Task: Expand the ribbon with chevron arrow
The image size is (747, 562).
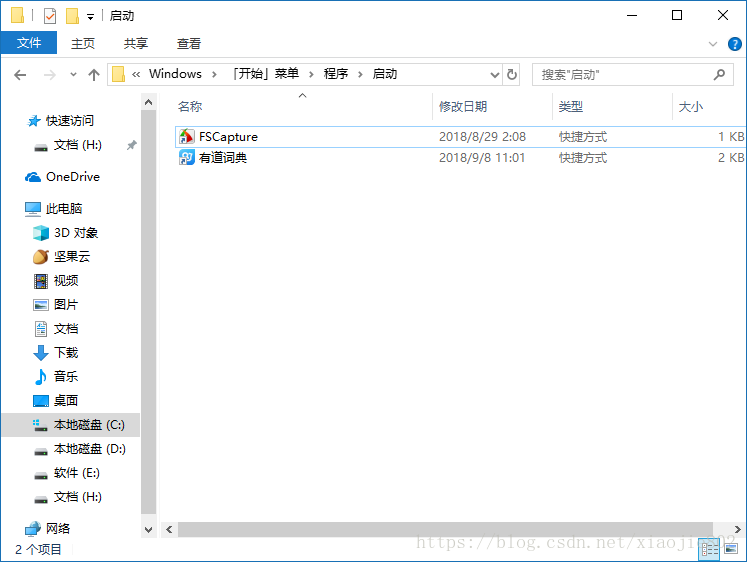Action: 713,44
